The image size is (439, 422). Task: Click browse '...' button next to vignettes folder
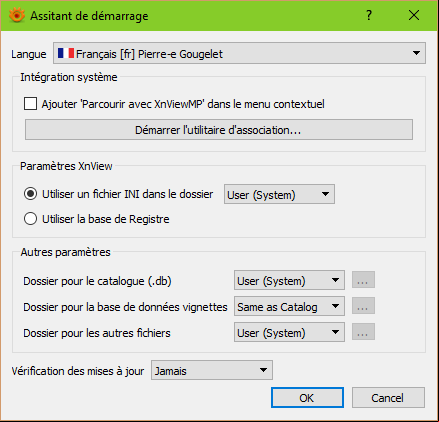coord(363,306)
